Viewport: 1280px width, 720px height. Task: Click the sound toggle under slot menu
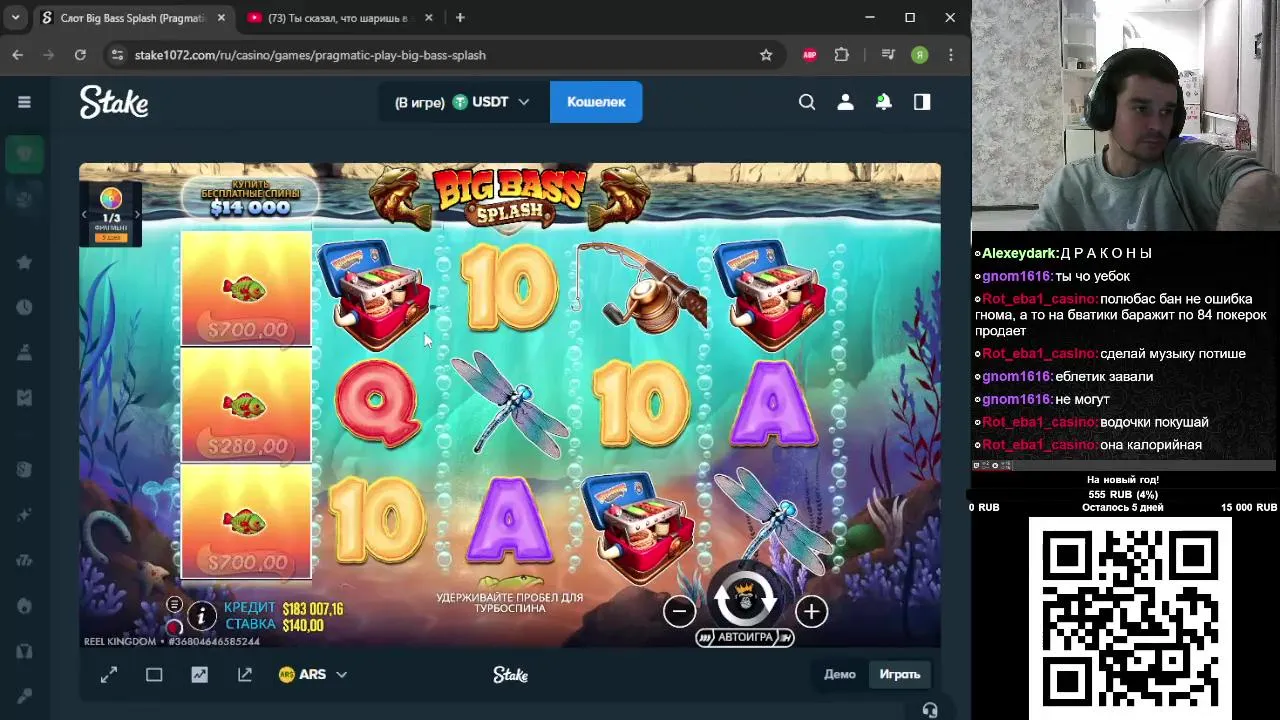174,627
